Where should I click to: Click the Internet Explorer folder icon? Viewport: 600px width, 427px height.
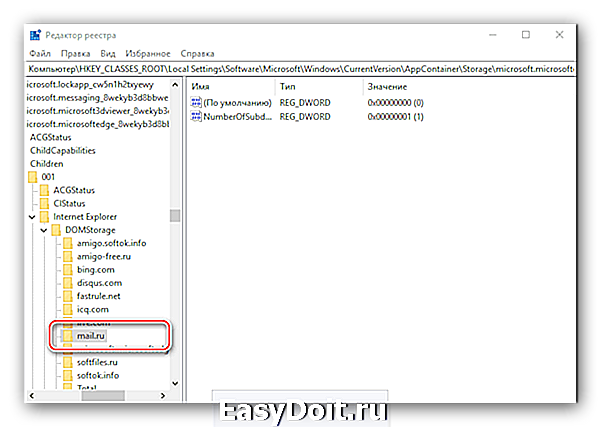(x=44, y=217)
